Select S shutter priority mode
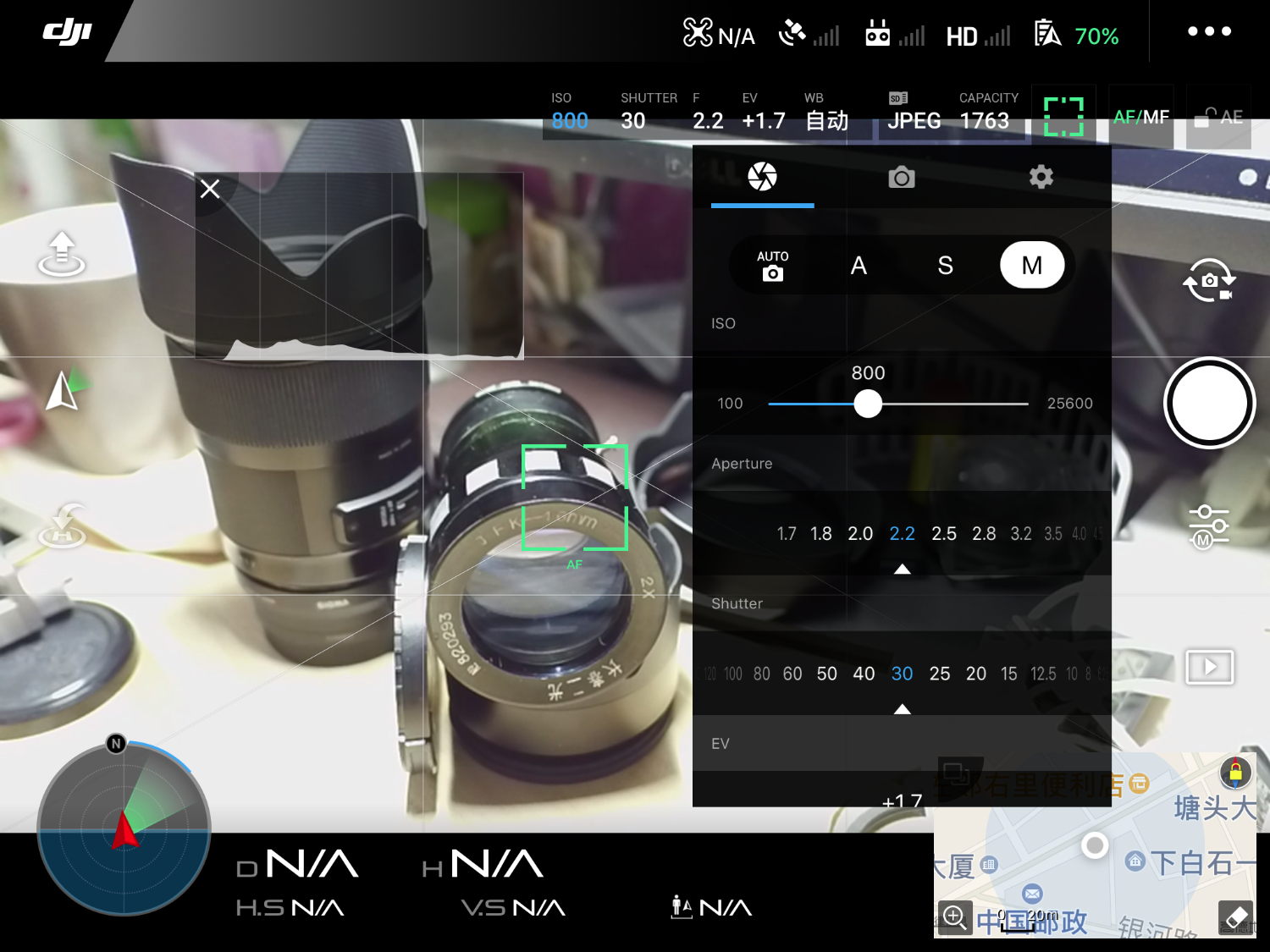The height and width of the screenshot is (952, 1270). click(x=946, y=266)
